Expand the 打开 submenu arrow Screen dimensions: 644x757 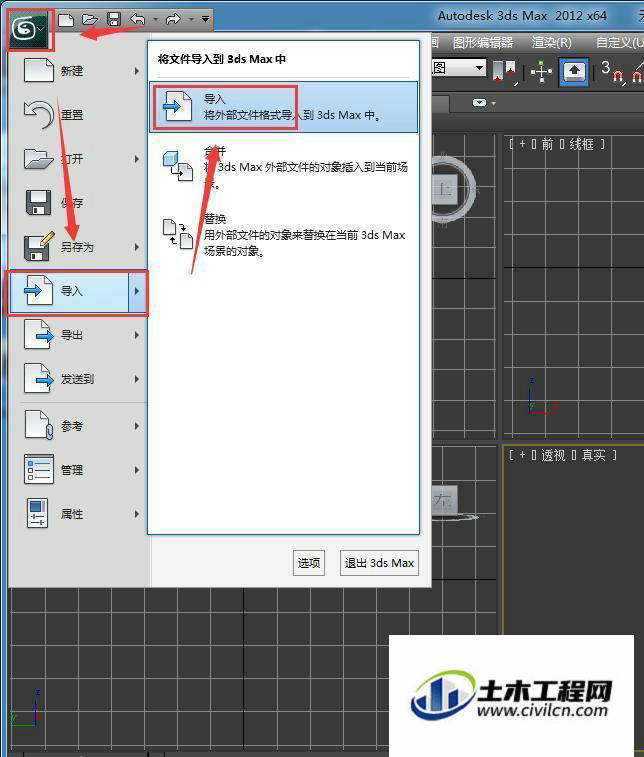137,159
